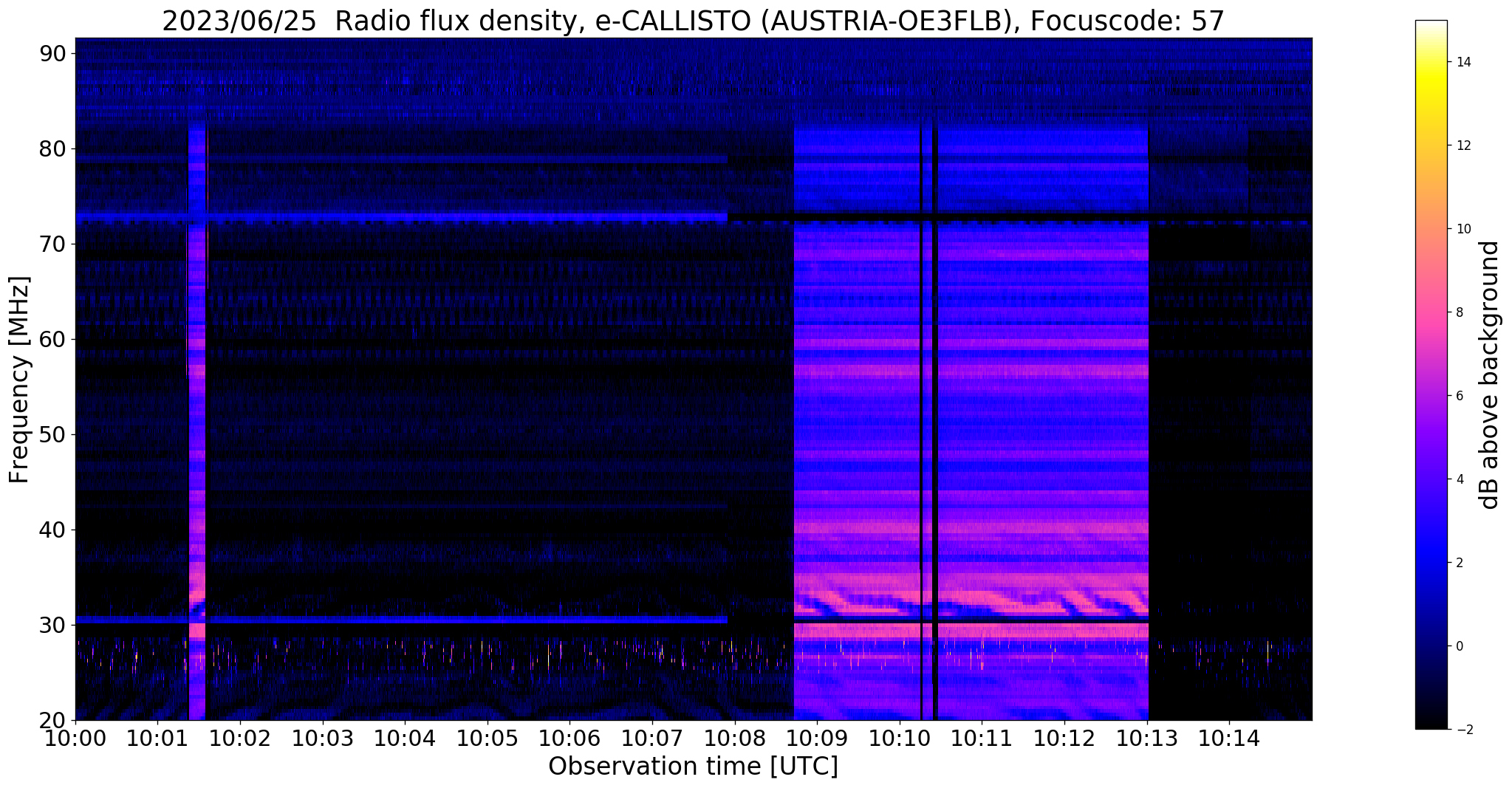The width and height of the screenshot is (1512, 788).
Task: Click the 'dB above background' colorbar label
Action: [1490, 374]
